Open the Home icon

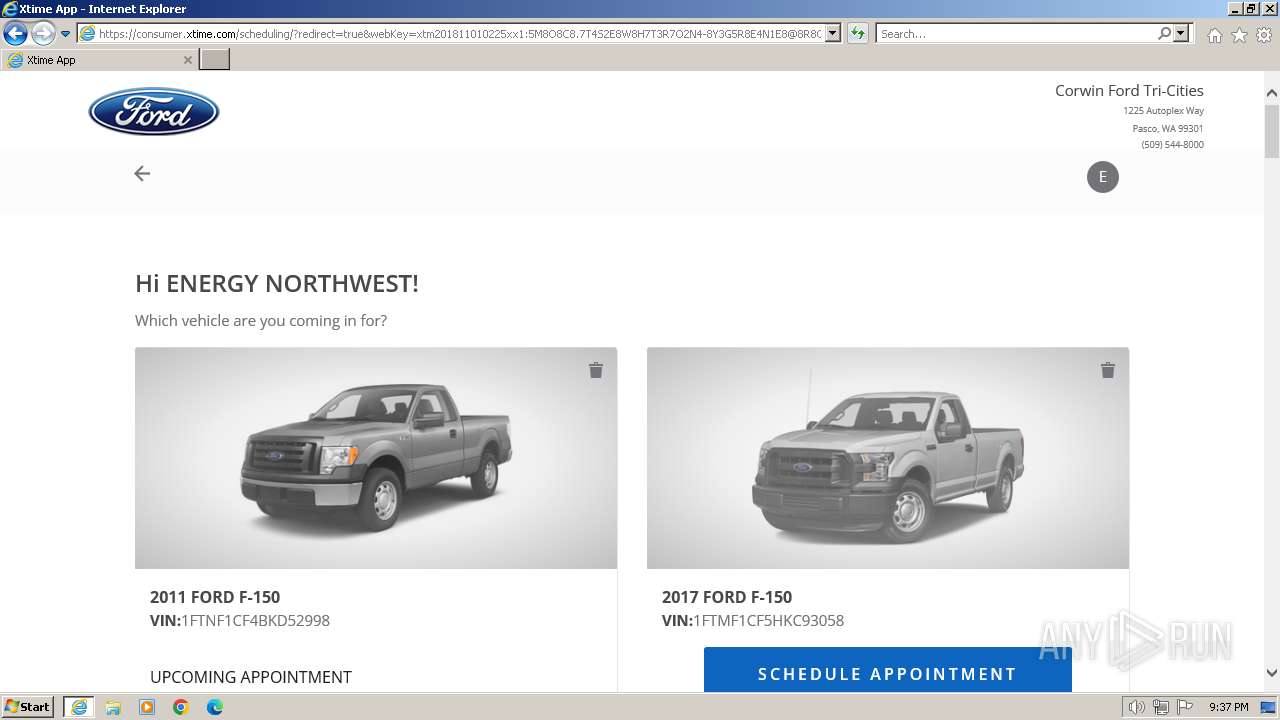pyautogui.click(x=1214, y=35)
